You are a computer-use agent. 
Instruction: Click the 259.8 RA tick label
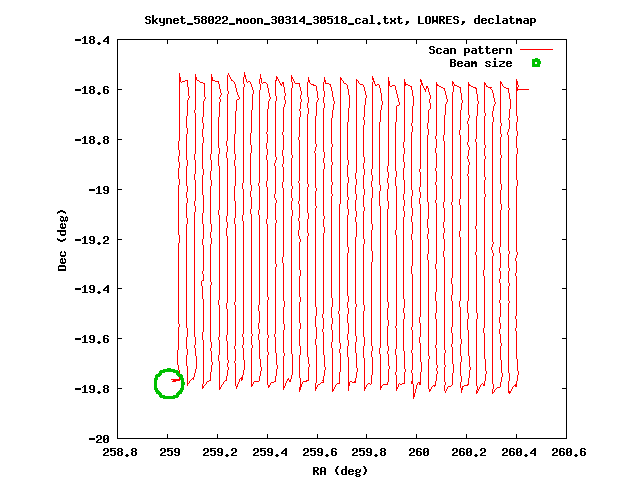(x=369, y=452)
